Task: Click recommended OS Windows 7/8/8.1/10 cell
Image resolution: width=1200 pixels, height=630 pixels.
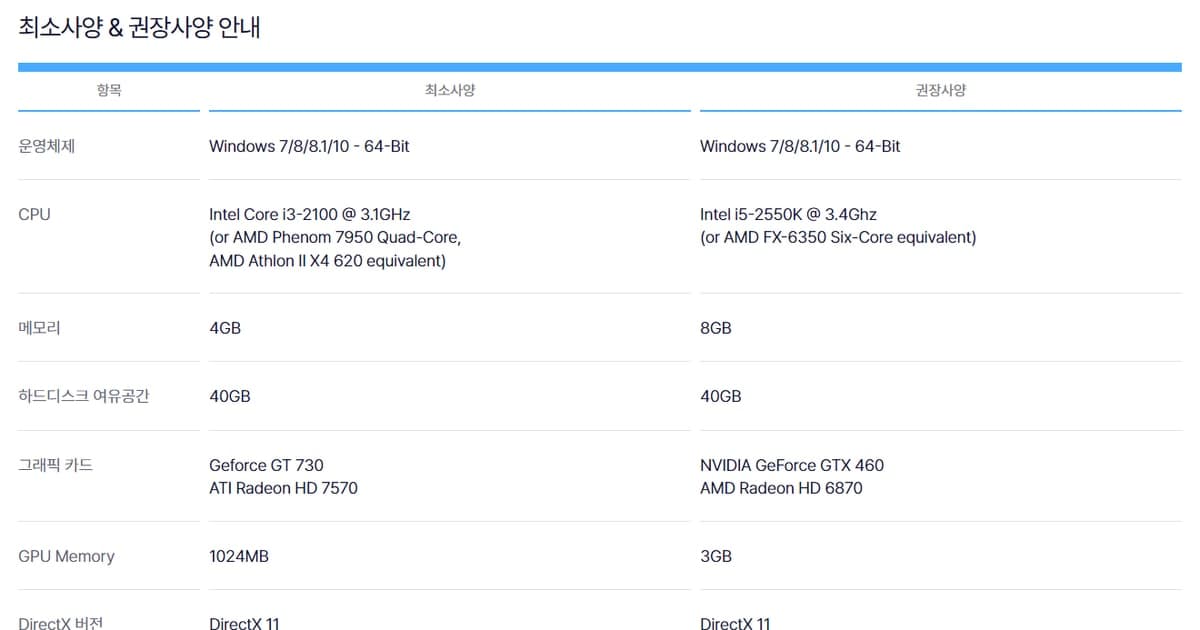Action: 800,146
